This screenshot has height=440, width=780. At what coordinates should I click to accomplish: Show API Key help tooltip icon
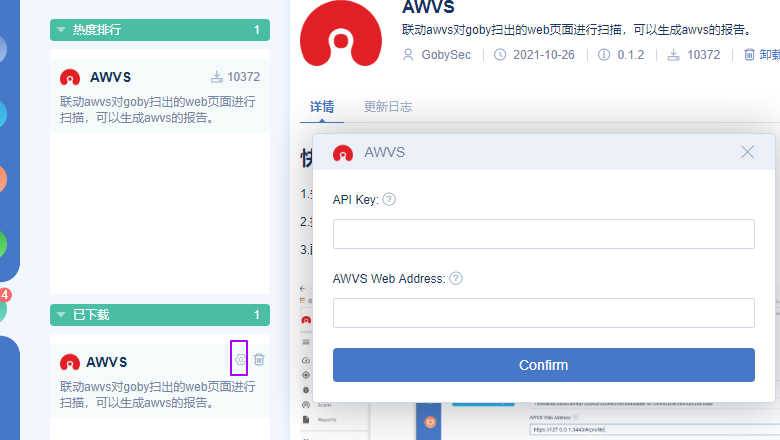click(x=389, y=199)
